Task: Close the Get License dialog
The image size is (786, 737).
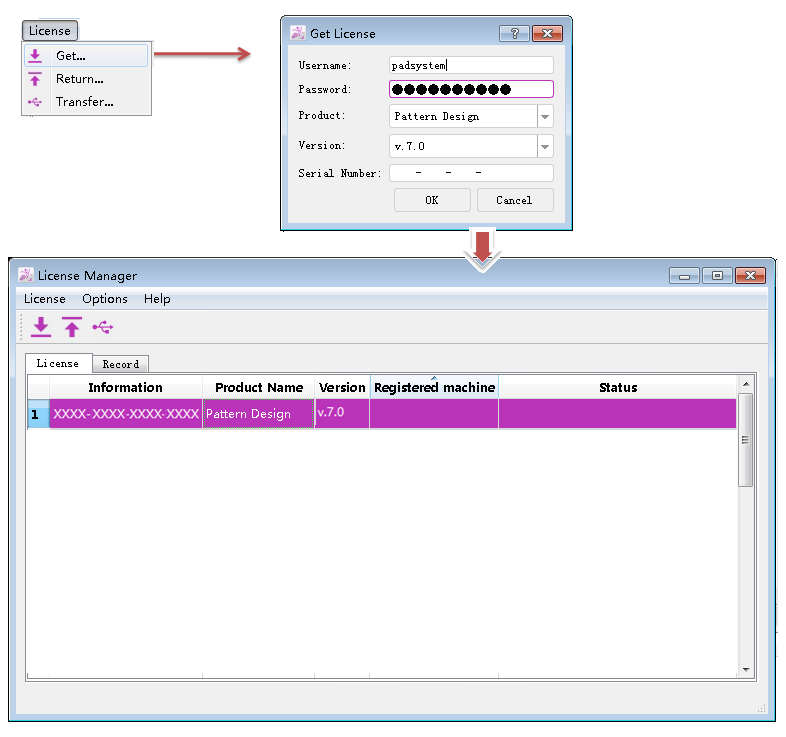Action: (546, 33)
